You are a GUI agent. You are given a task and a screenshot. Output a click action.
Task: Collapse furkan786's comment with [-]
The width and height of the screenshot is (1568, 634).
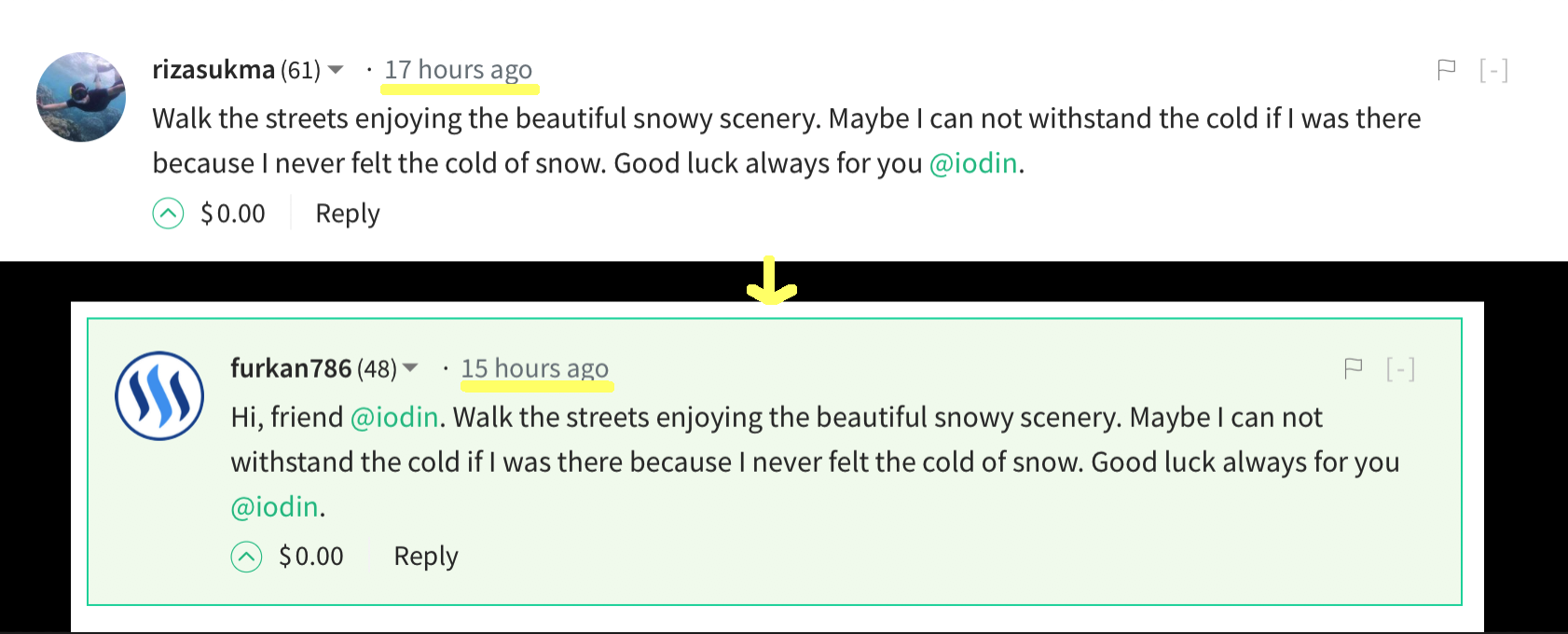(1400, 369)
